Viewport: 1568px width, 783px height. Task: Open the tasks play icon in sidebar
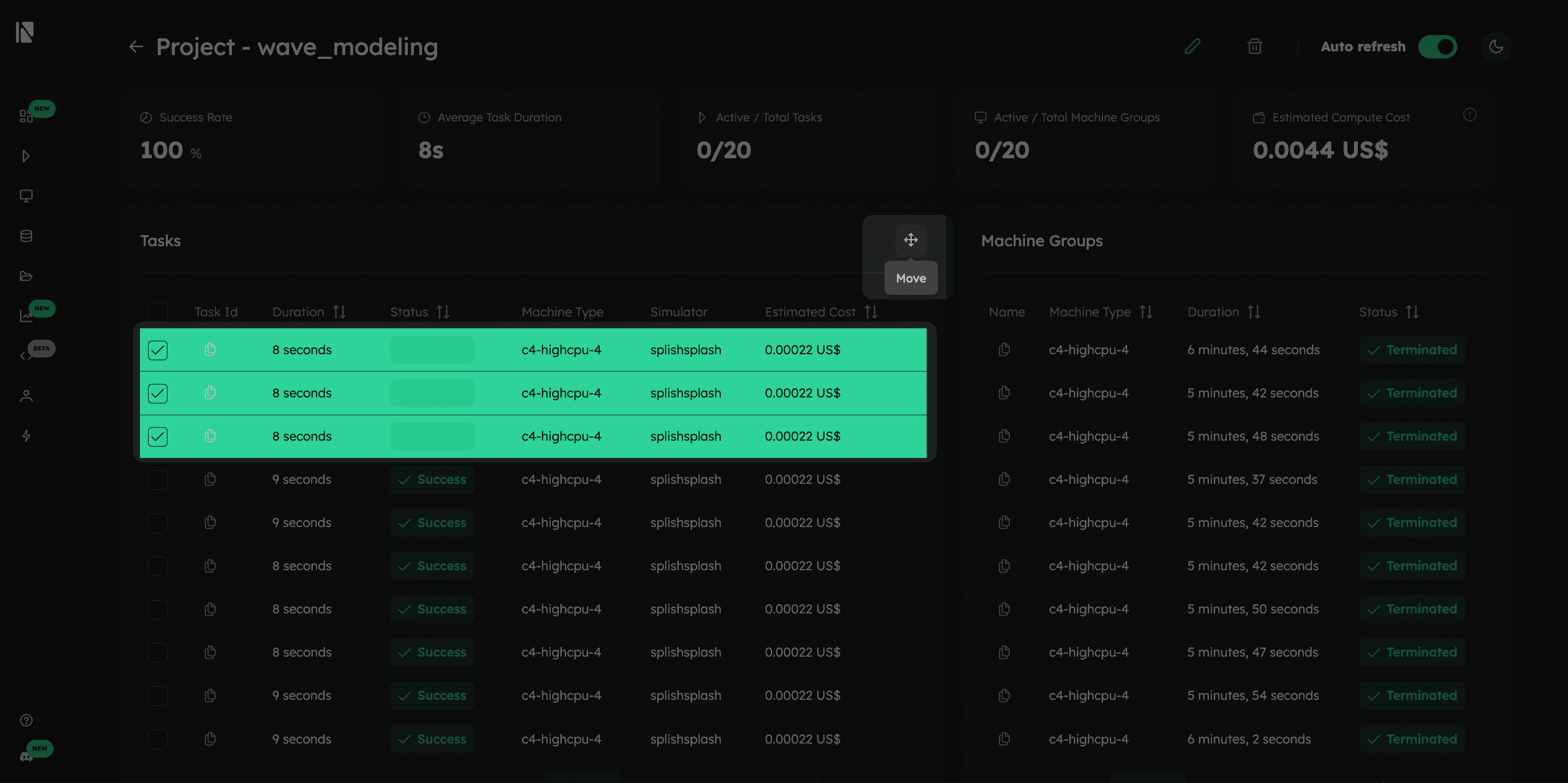pos(26,157)
